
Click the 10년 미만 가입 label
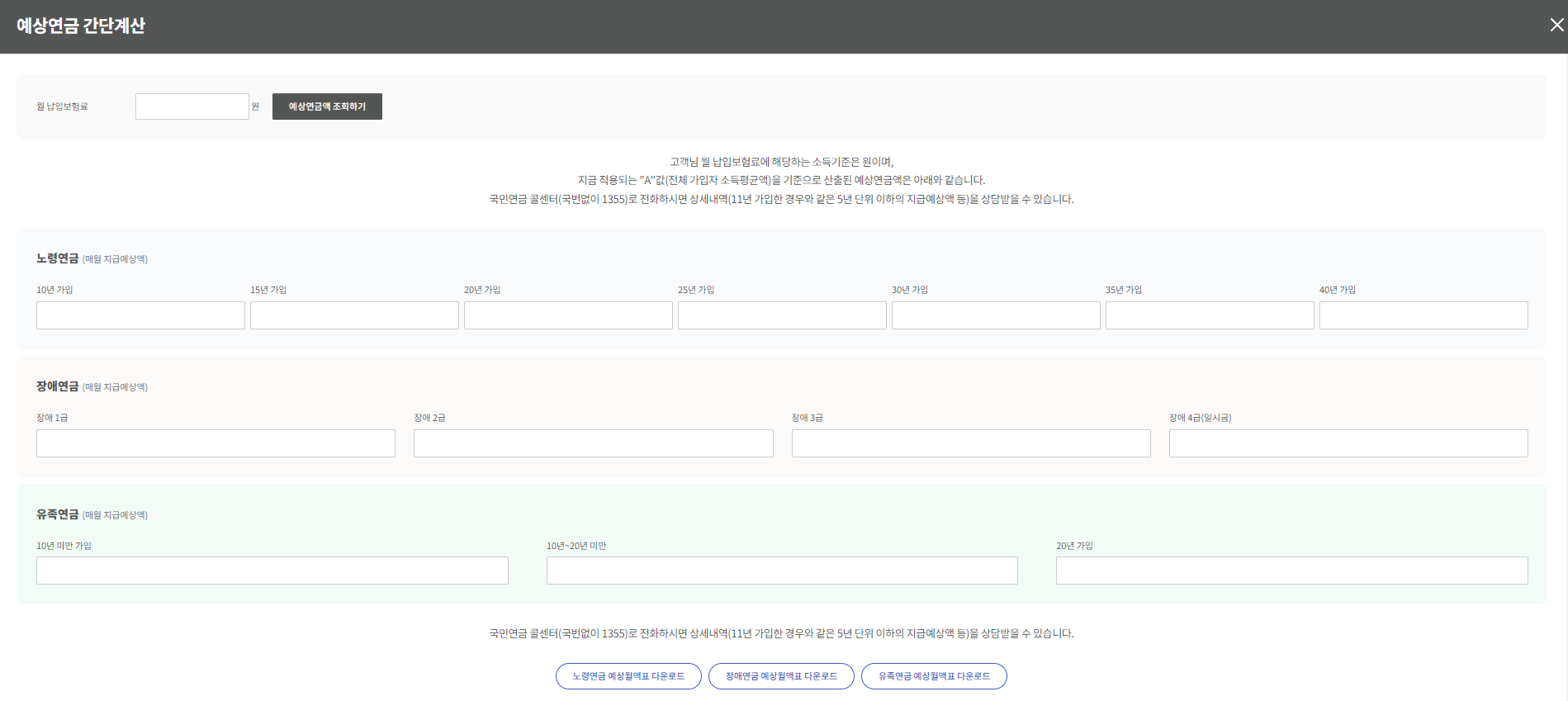click(64, 546)
